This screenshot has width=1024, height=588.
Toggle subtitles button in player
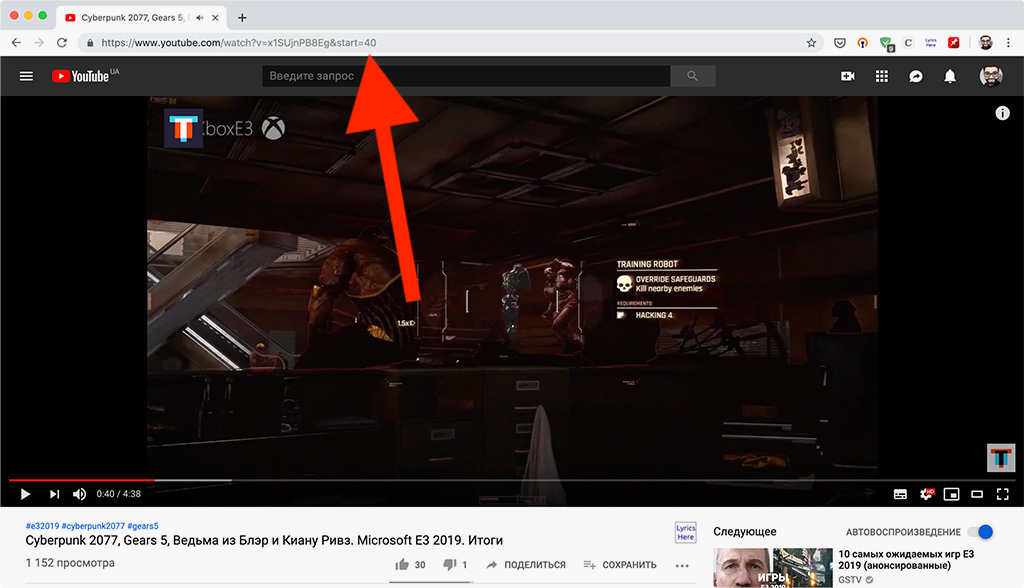pos(900,494)
